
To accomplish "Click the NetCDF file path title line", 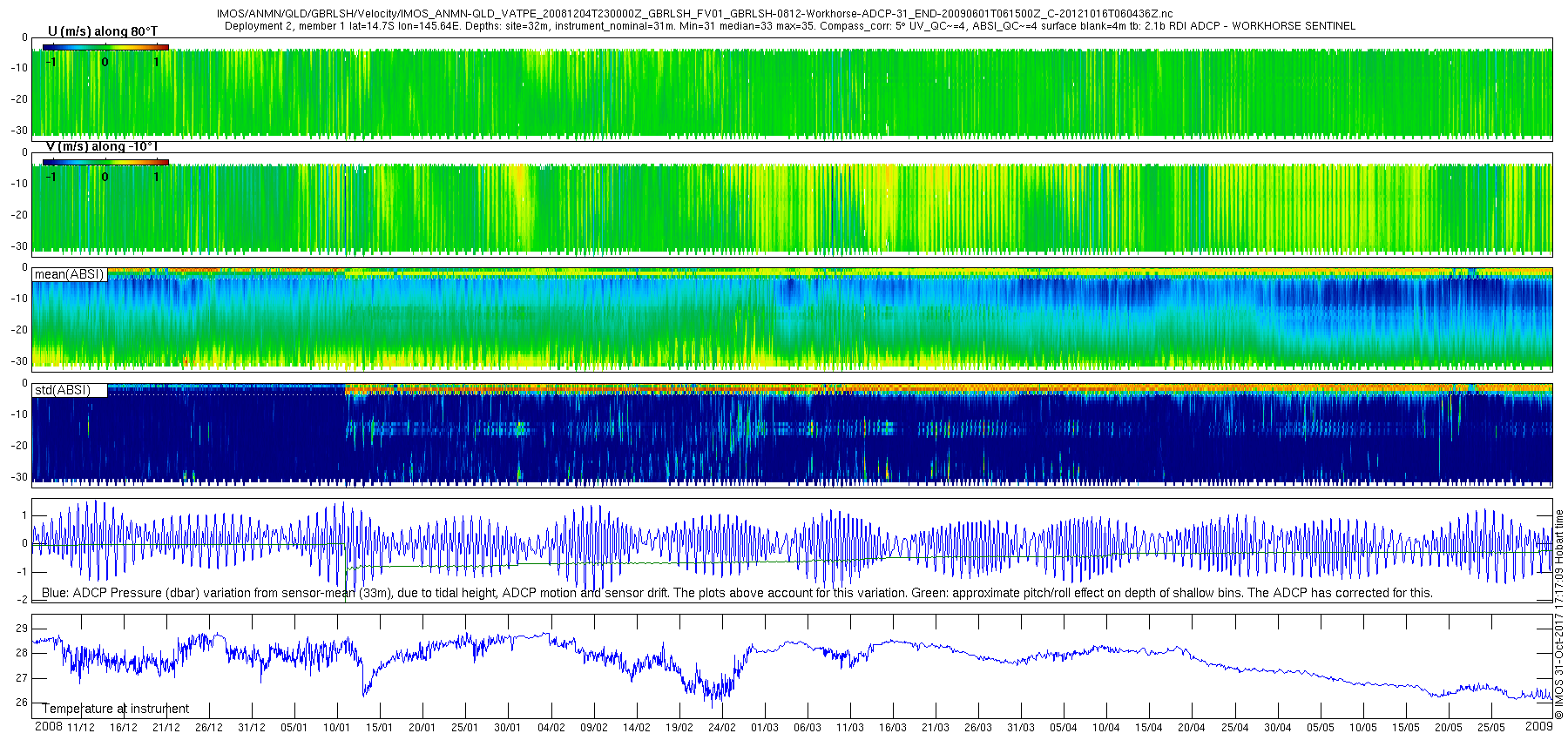I will pos(694,14).
